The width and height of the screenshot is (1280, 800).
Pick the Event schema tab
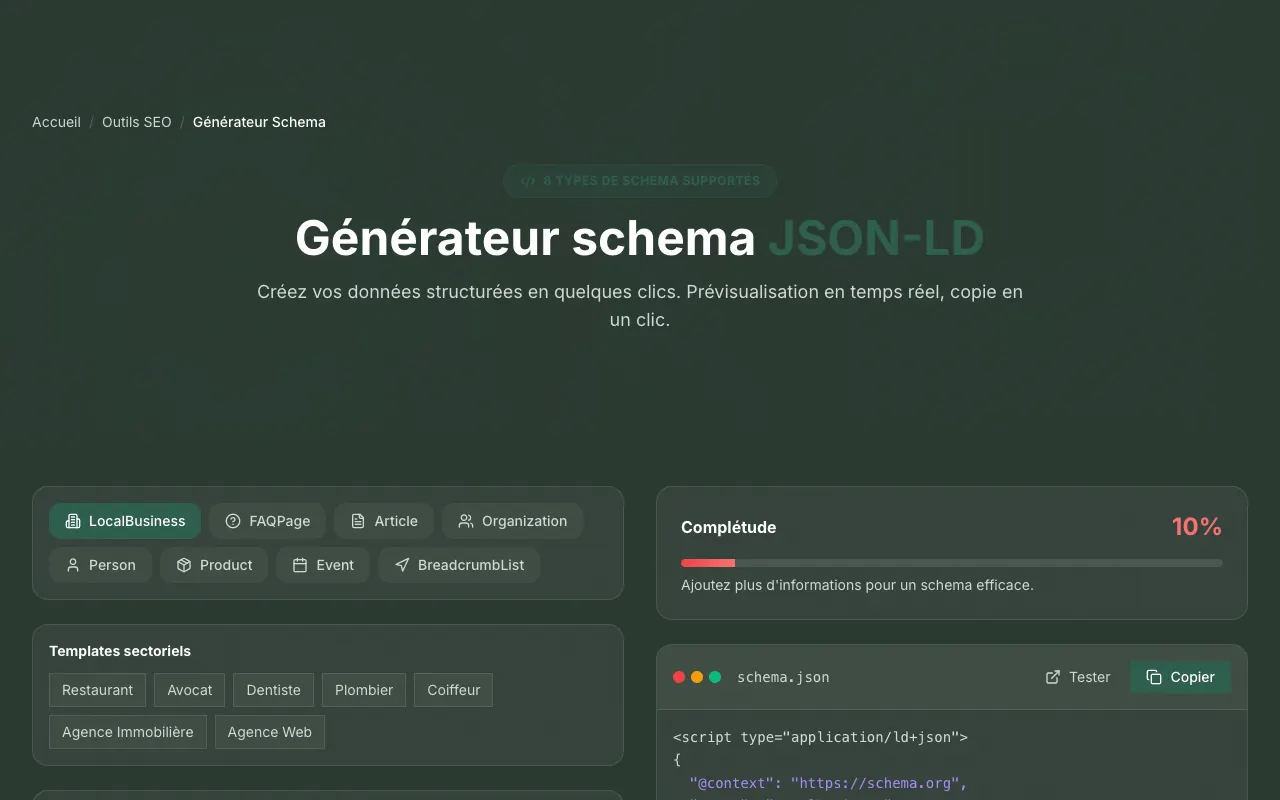click(x=323, y=565)
